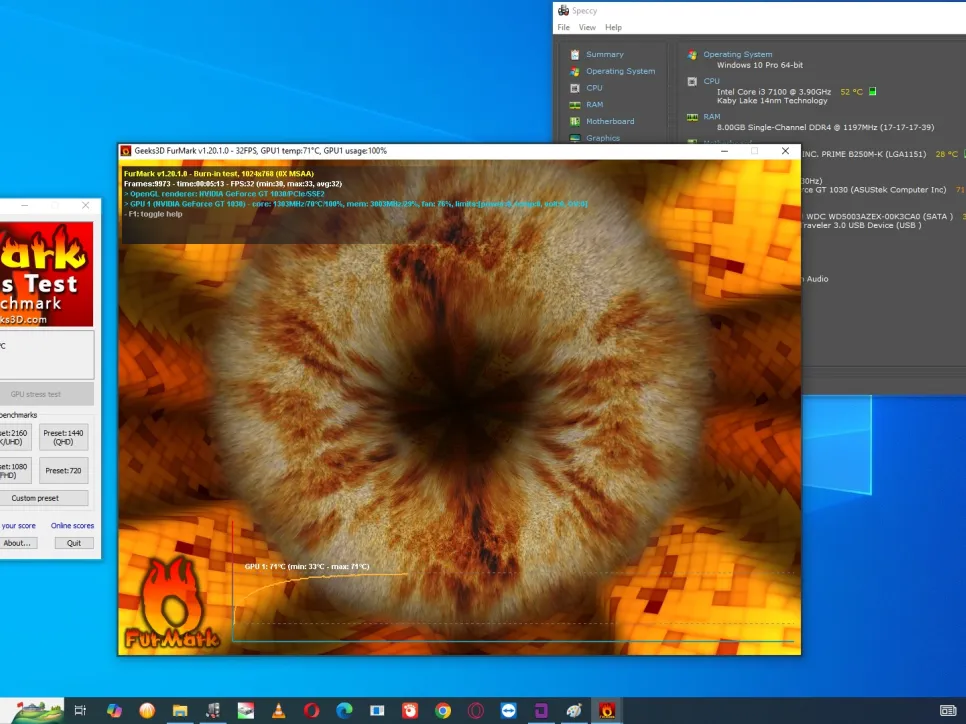Click the GPU 1 temperature graph label

(x=307, y=566)
